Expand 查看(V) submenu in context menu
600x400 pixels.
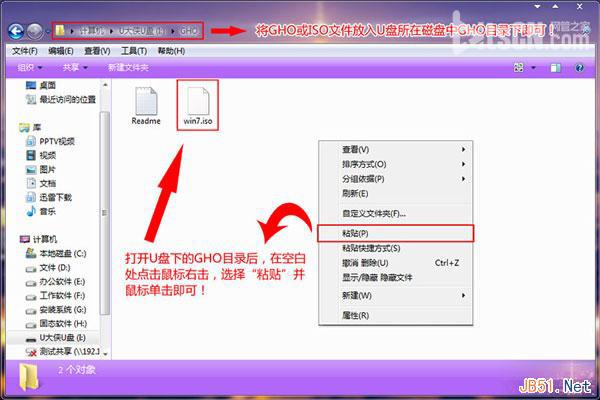coord(396,149)
